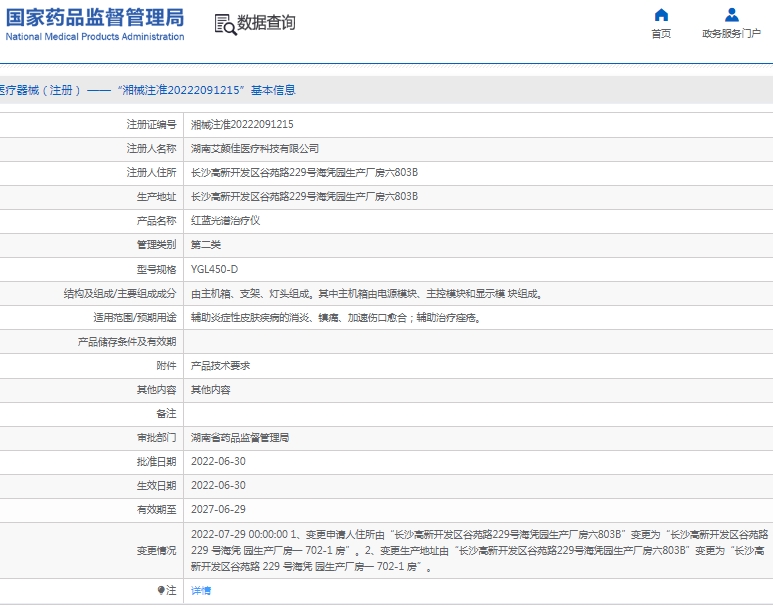Select management category value 第二类
Viewport: 773px width, 609px height.
206,245
